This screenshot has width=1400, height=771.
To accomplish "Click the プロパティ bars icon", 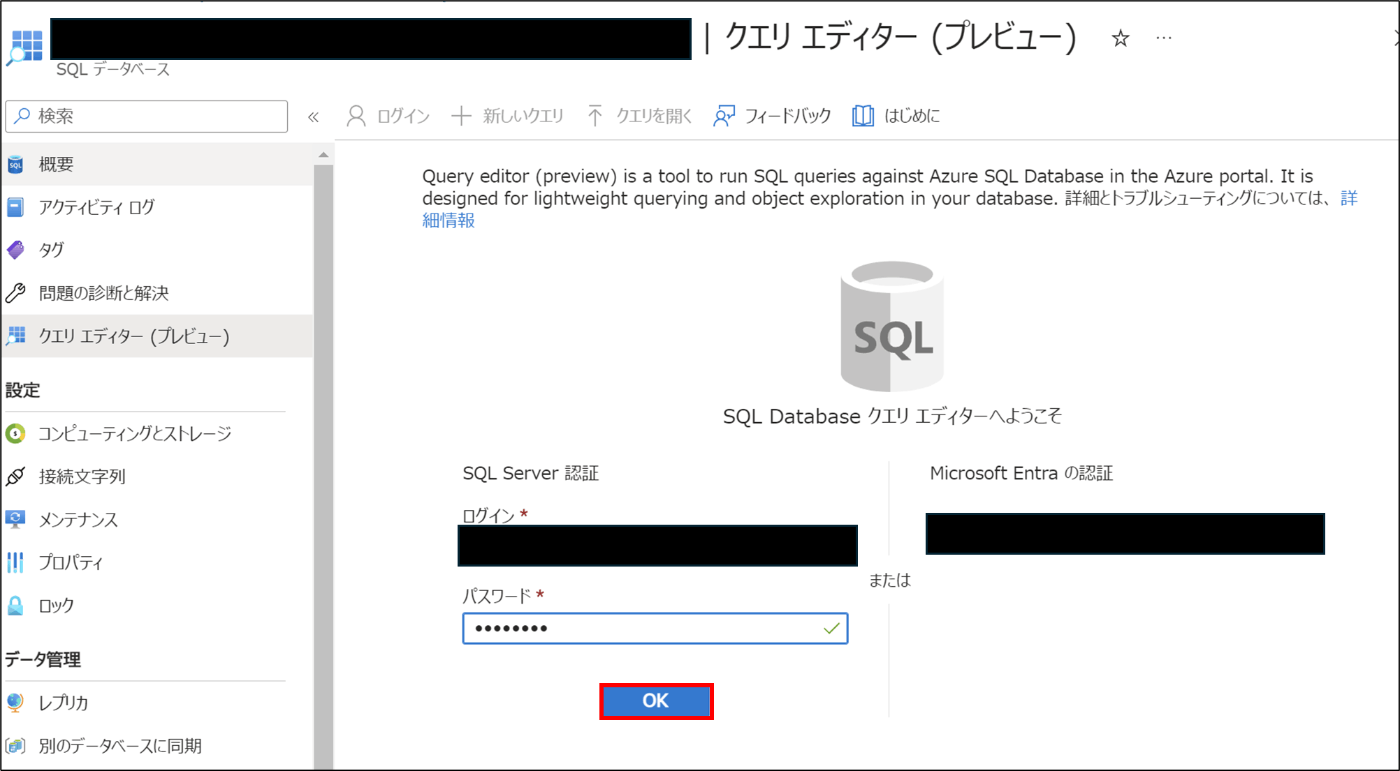I will (x=15, y=562).
